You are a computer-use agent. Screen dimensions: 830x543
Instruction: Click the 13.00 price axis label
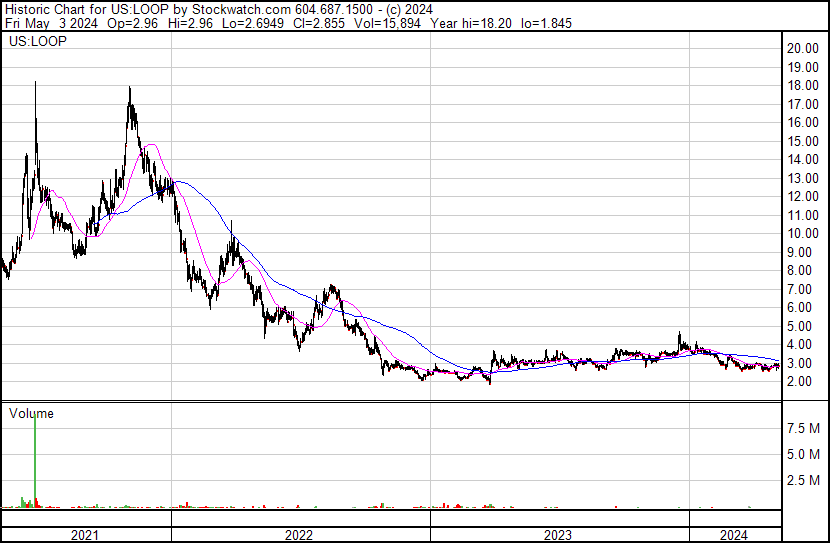(x=803, y=178)
